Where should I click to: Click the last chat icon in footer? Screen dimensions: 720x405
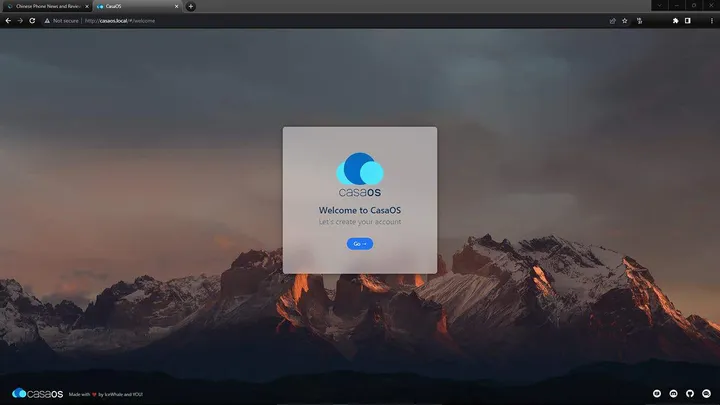[x=704, y=393]
